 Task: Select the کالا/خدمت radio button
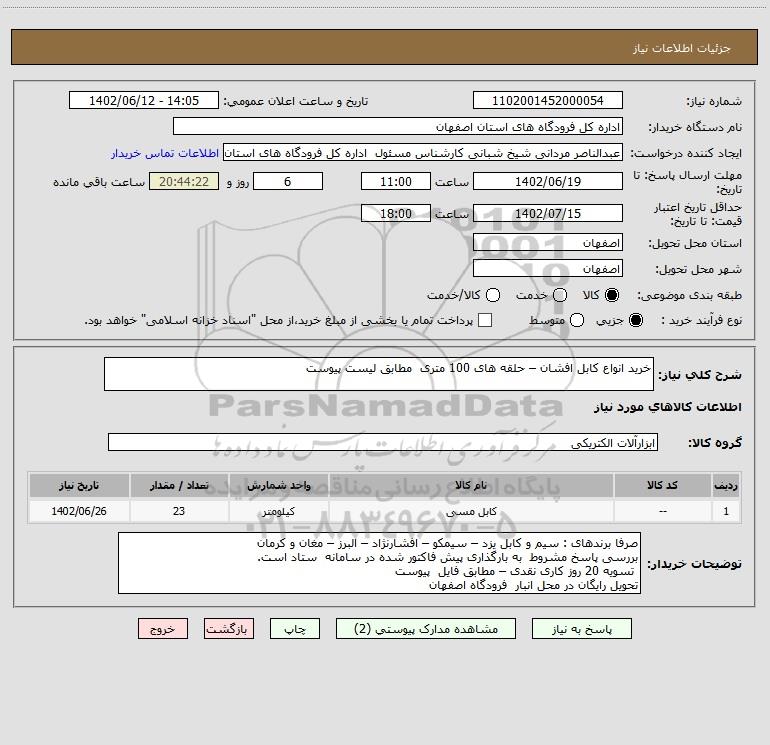493,295
